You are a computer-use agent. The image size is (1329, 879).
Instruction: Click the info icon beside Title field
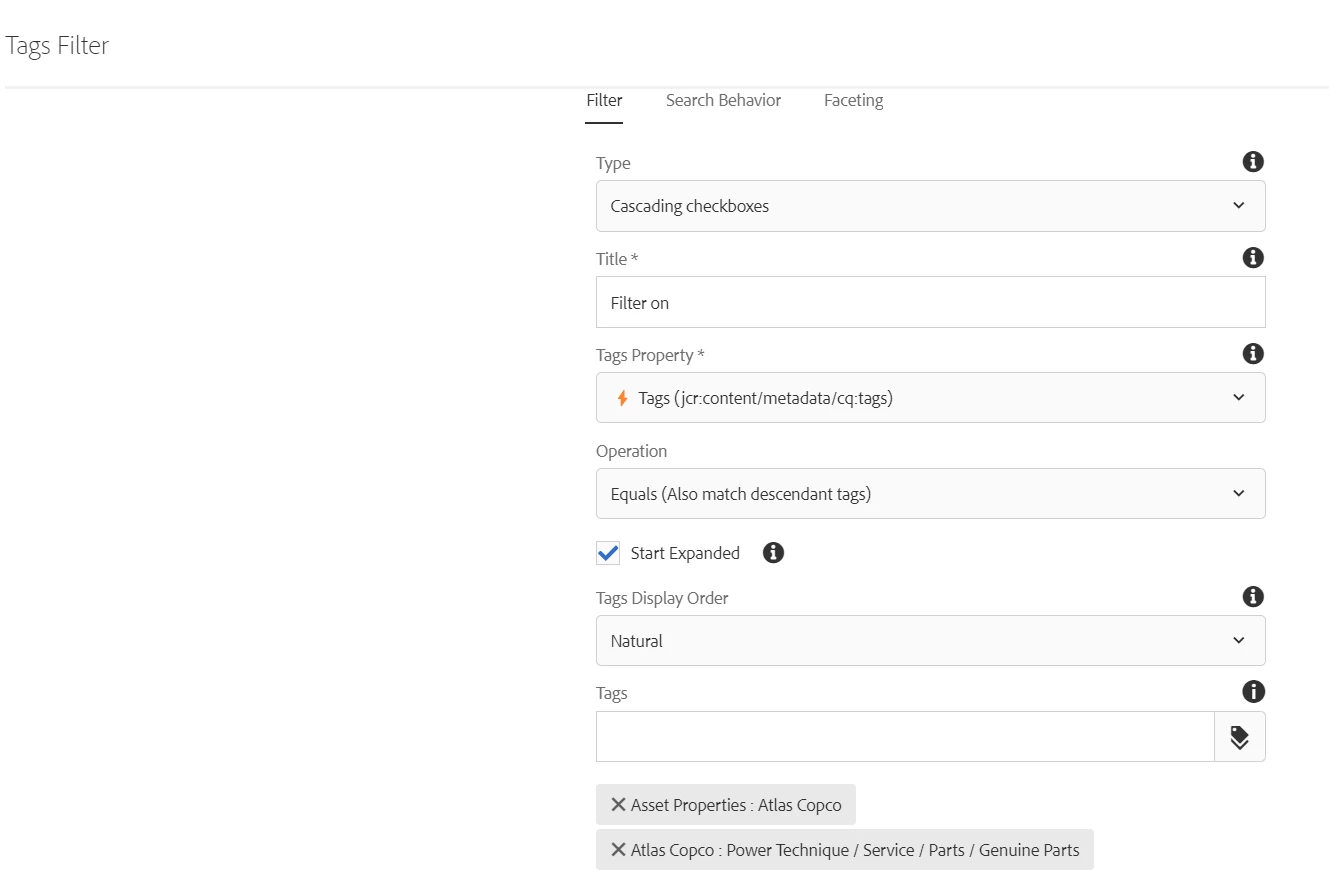pos(1252,258)
